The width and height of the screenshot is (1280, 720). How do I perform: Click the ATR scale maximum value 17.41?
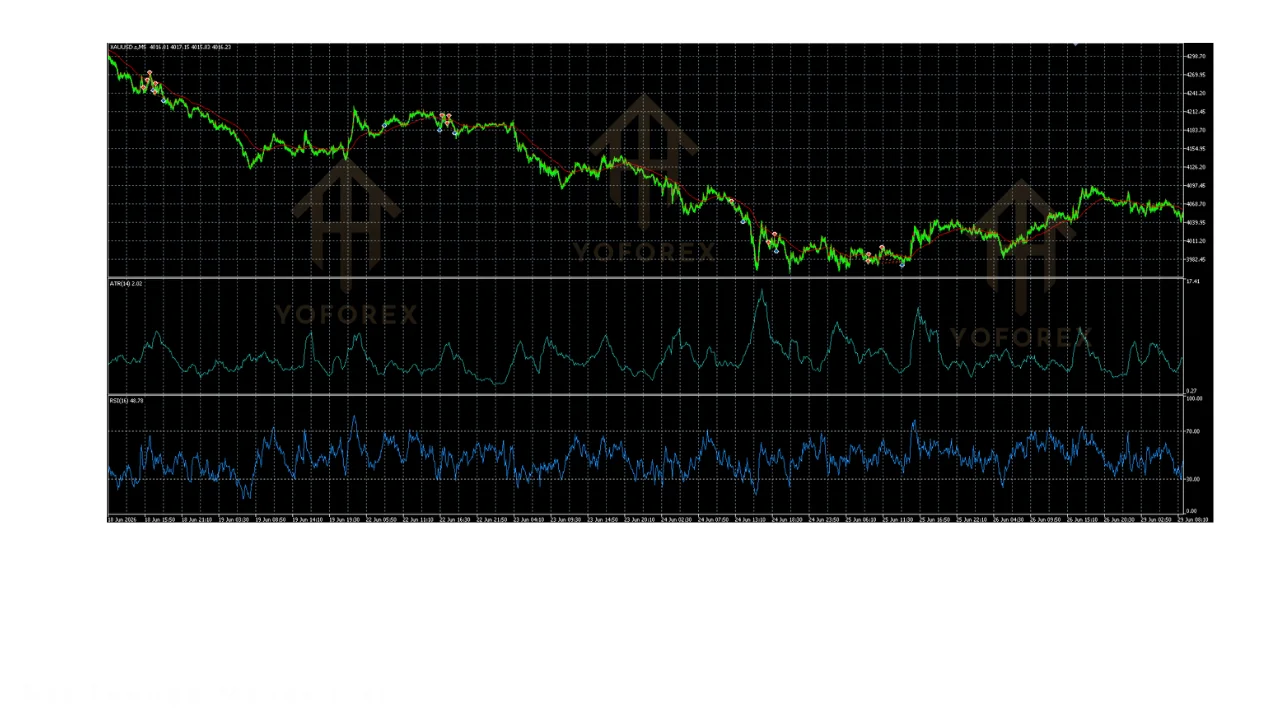pyautogui.click(x=1192, y=282)
